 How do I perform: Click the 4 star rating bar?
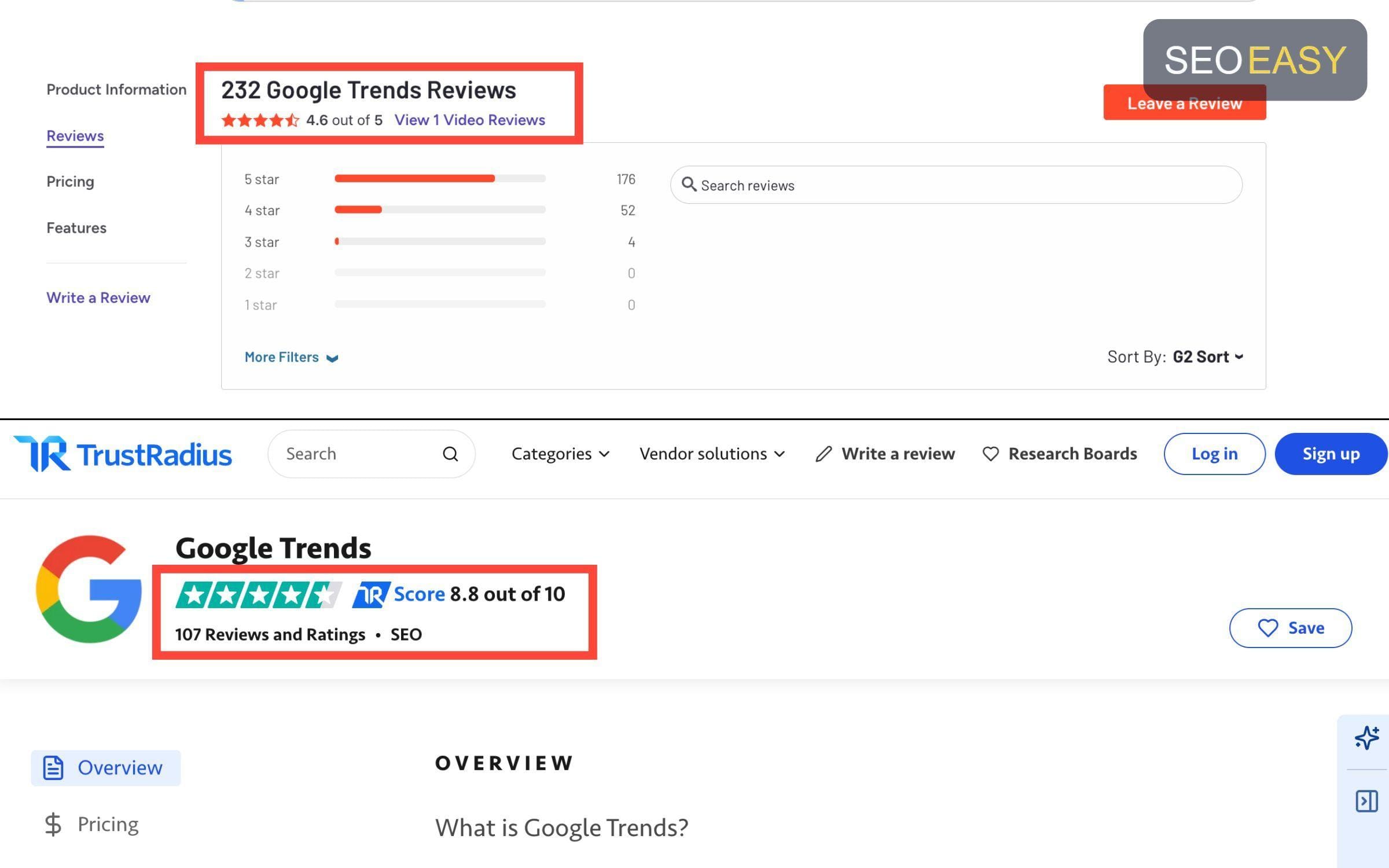coord(440,209)
